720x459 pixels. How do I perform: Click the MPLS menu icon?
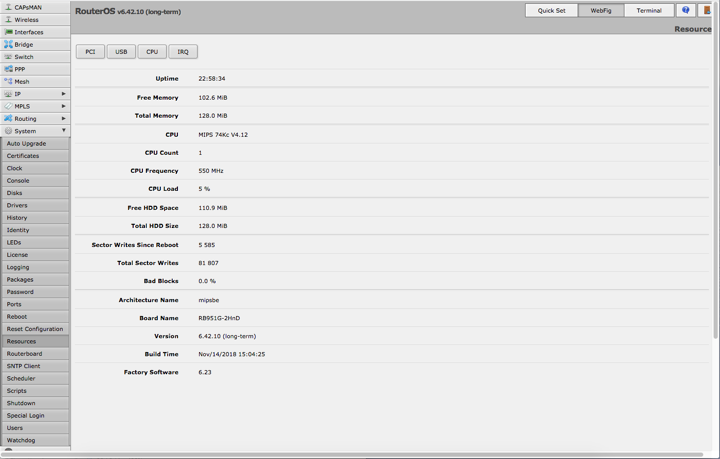coord(8,106)
